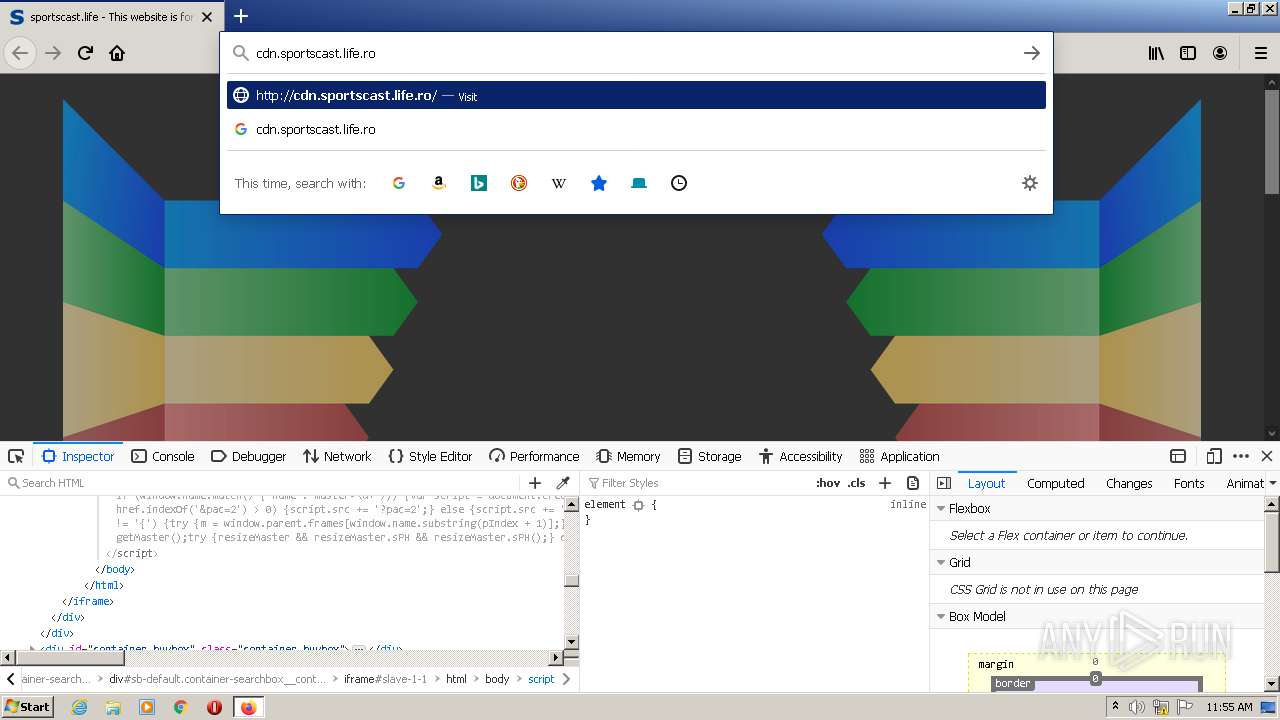Search this time with Amazon
1280x720 pixels.
pos(439,183)
